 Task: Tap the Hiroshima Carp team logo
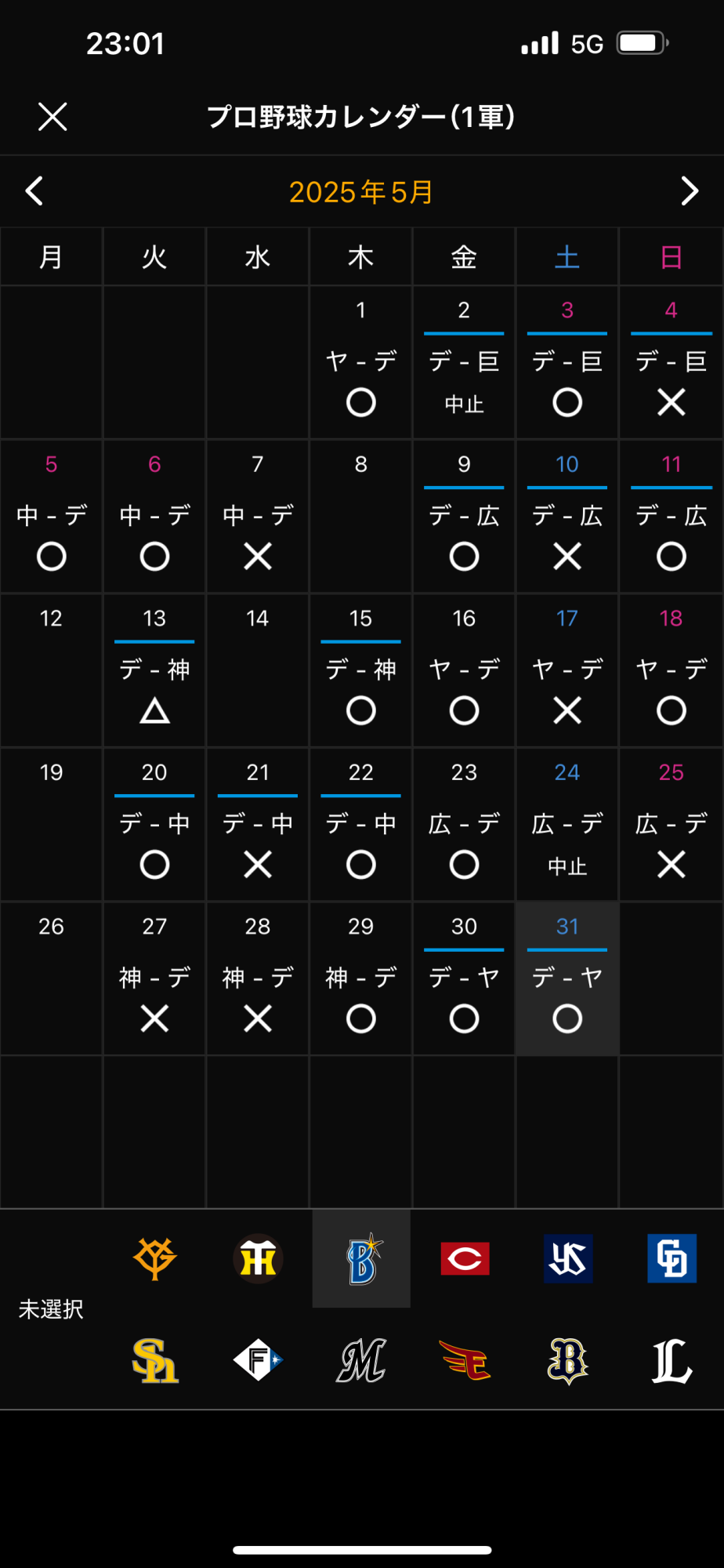pyautogui.click(x=465, y=1258)
